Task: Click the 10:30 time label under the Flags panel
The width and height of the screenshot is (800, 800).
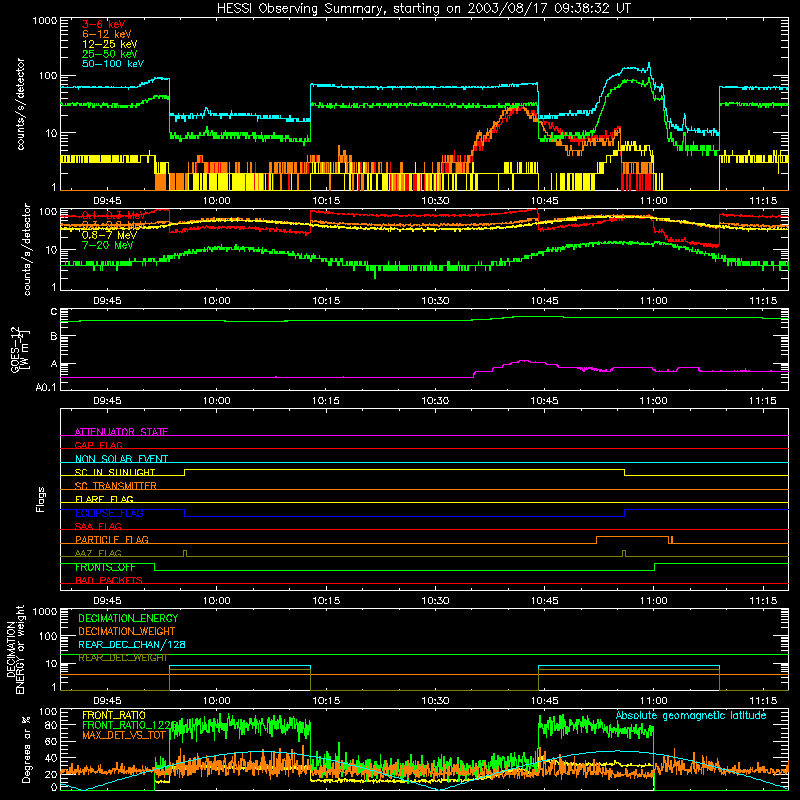Action: (435, 600)
